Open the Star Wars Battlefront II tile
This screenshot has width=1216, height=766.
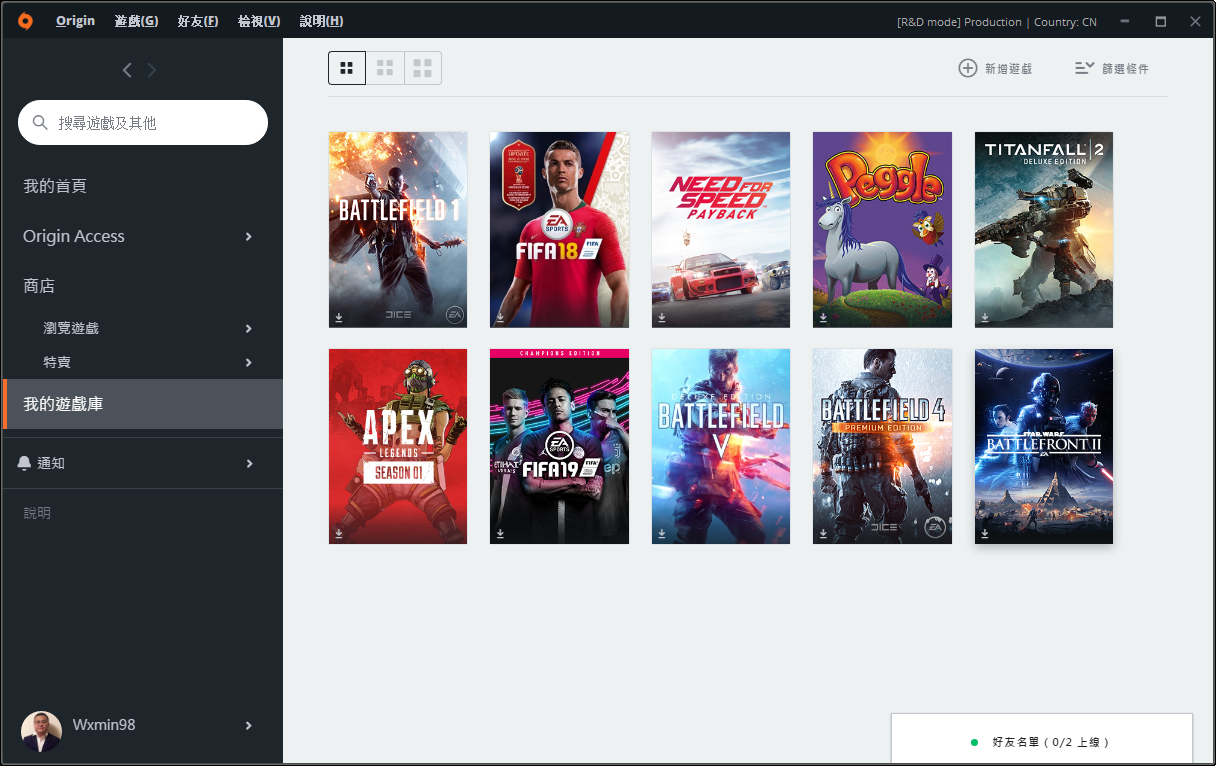click(1044, 447)
